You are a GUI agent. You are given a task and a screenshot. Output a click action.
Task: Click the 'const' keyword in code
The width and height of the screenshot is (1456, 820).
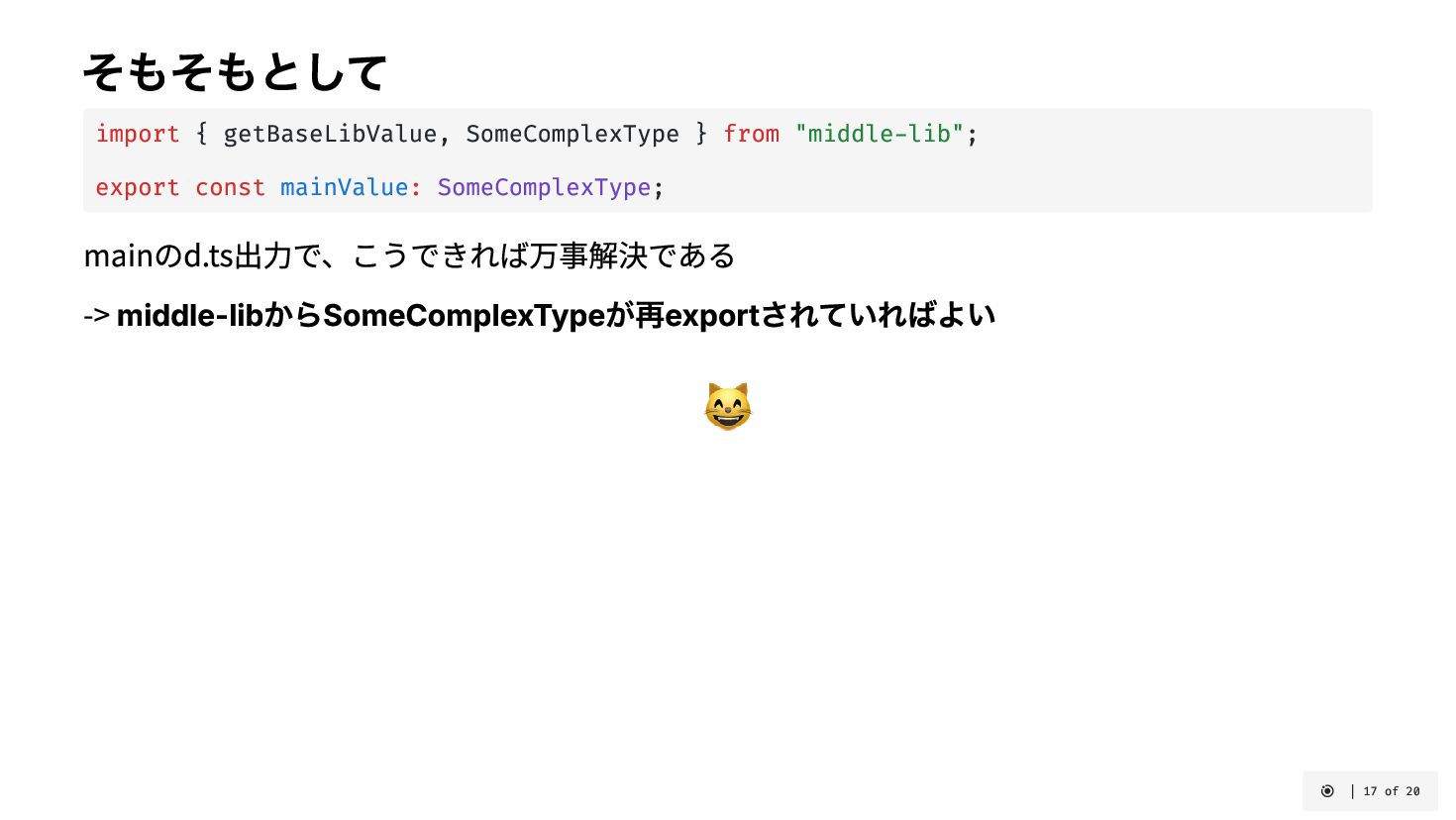coord(230,187)
